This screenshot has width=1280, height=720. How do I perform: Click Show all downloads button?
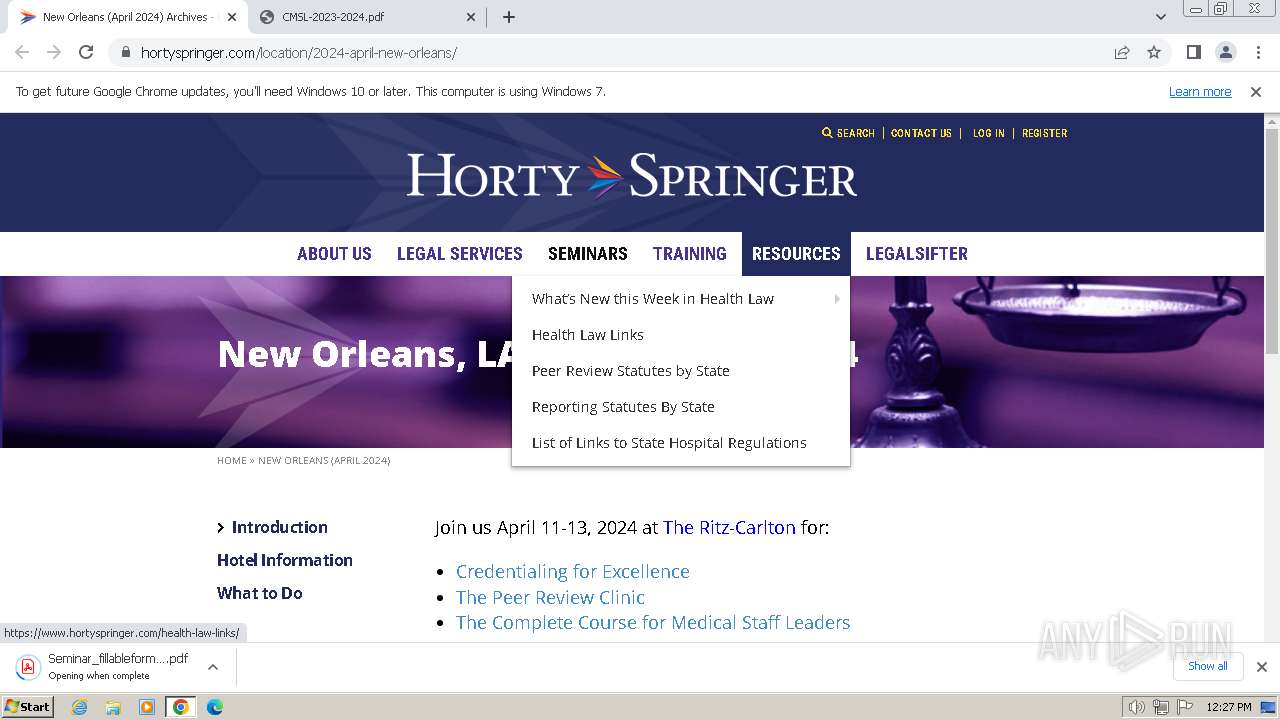[1208, 666]
